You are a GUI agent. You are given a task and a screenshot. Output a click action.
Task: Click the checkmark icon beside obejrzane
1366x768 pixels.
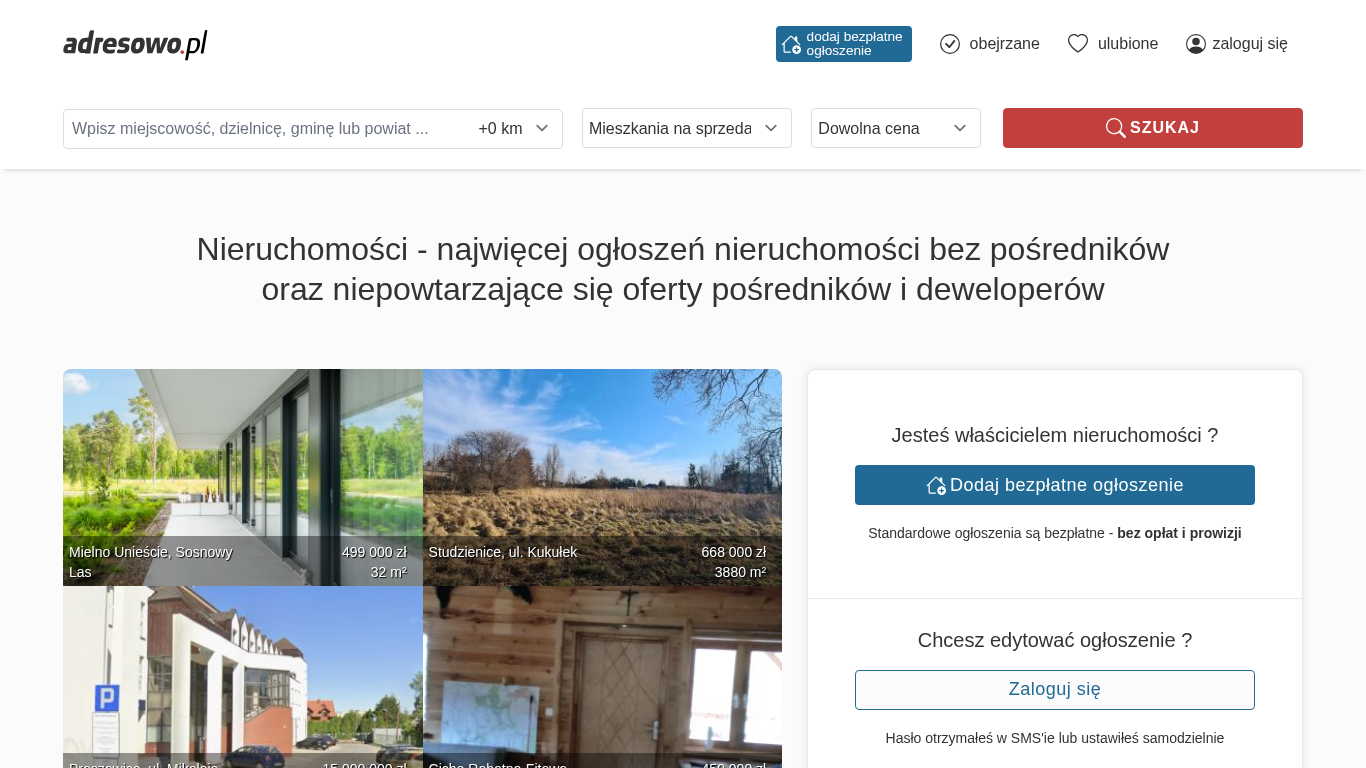coord(950,44)
